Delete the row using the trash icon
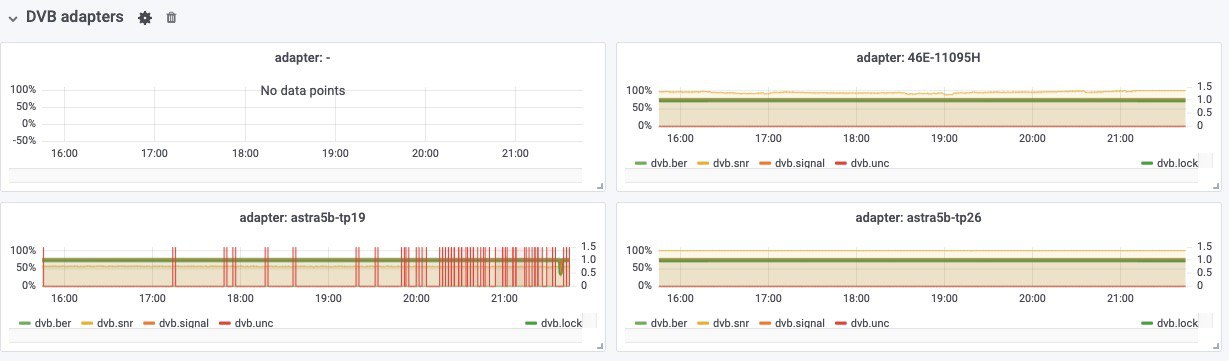 coord(171,18)
